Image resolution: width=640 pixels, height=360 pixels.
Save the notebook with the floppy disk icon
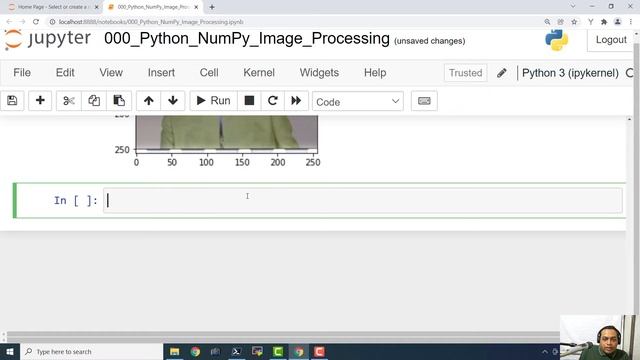click(12, 101)
